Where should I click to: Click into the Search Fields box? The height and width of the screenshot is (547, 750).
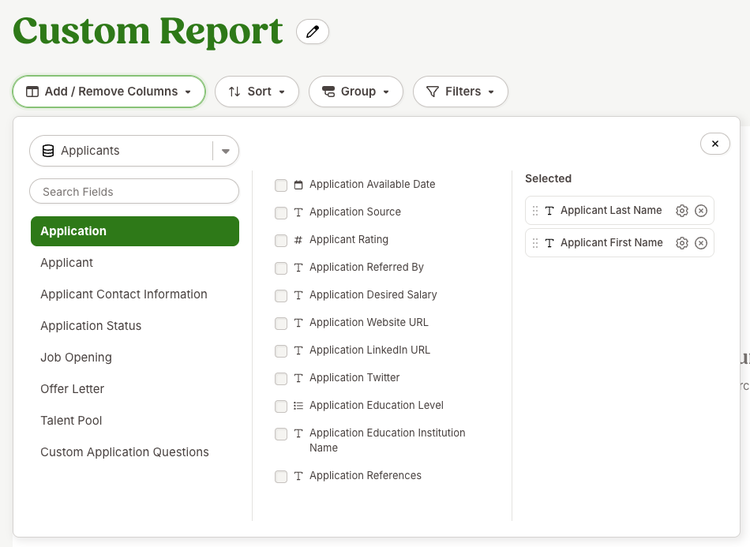coord(134,191)
